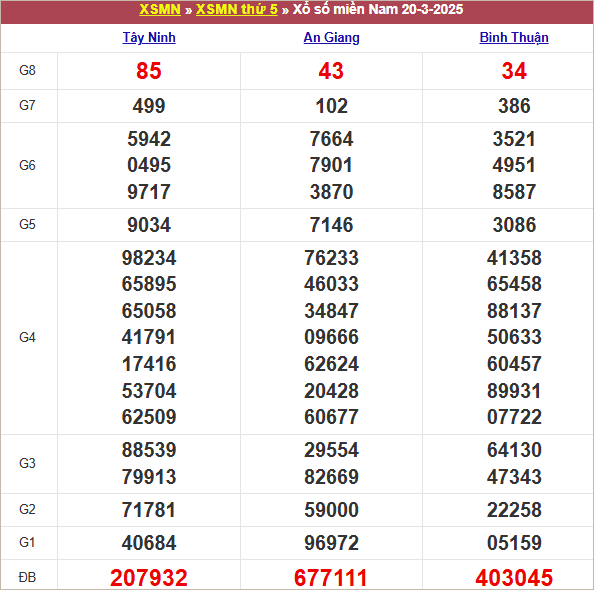Screen dimensions: 594x590
Task: Click the G8 row label
Action: (27, 70)
